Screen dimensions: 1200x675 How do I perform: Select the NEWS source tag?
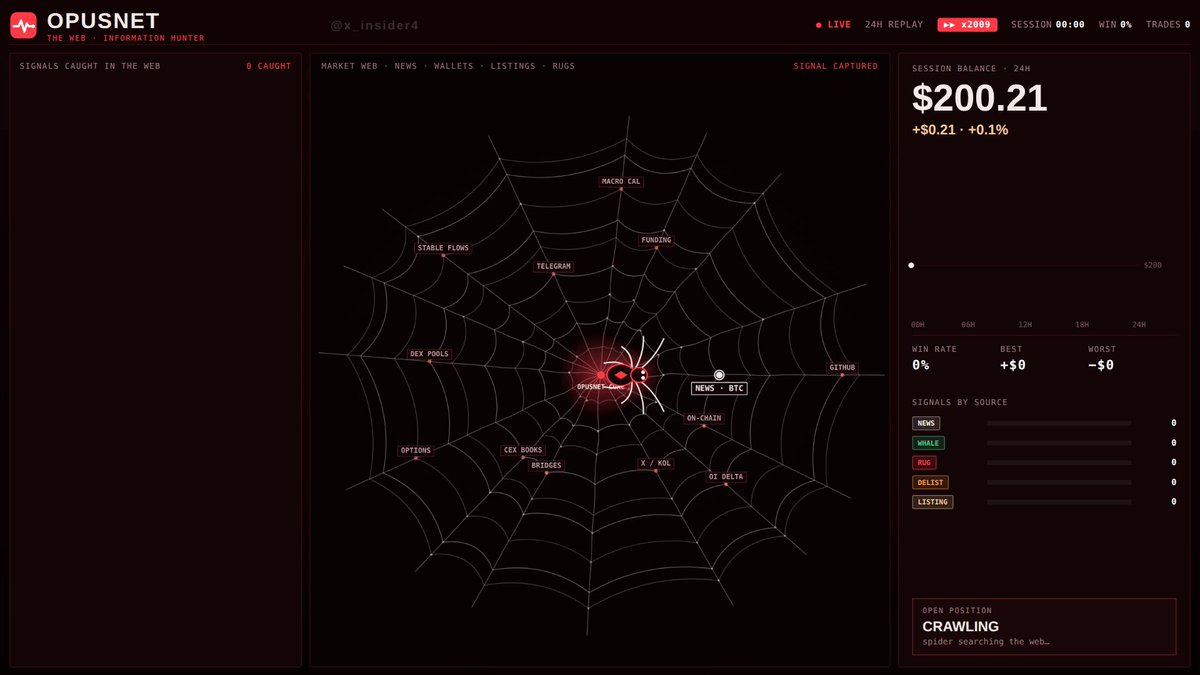coord(926,423)
